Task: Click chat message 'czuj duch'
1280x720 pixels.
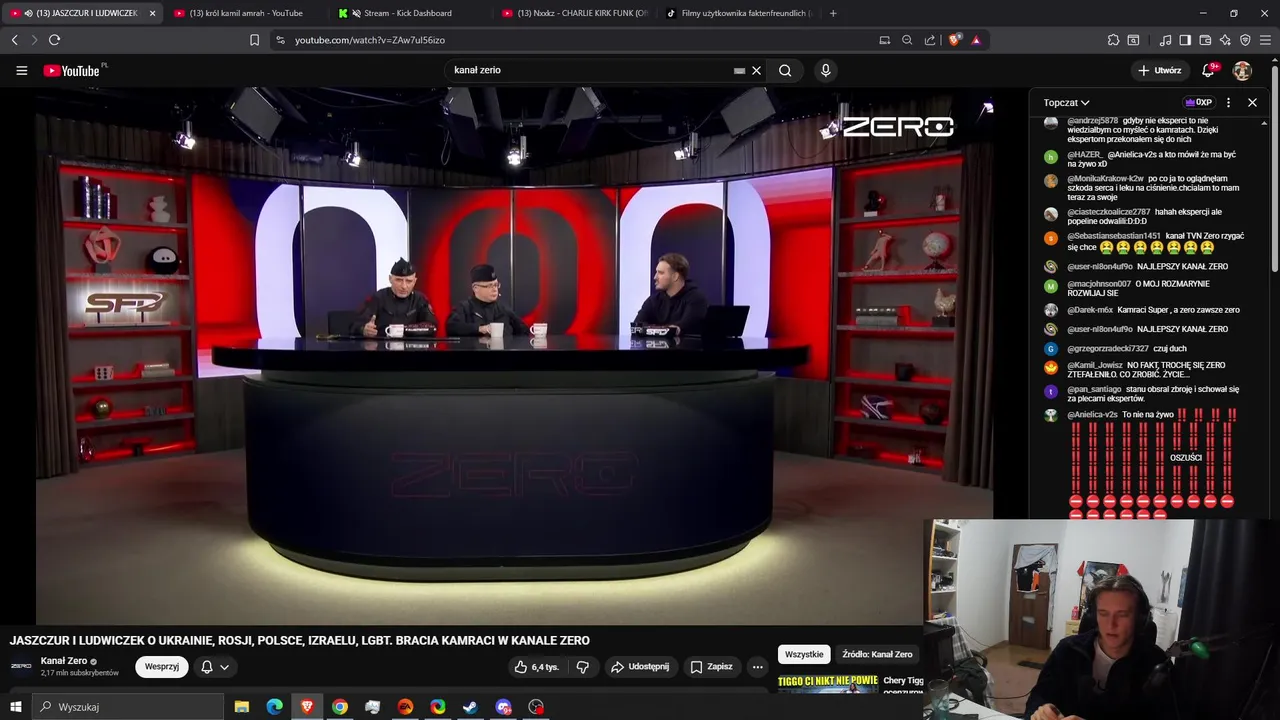Action: click(x=1170, y=349)
